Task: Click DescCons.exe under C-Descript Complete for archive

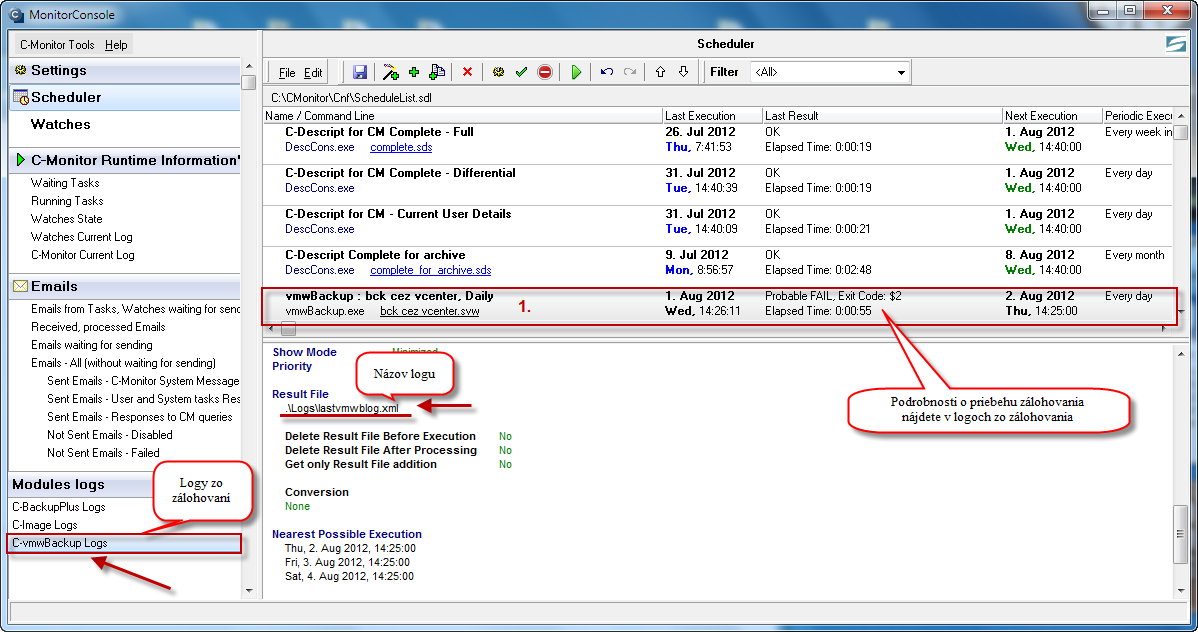Action: point(319,270)
